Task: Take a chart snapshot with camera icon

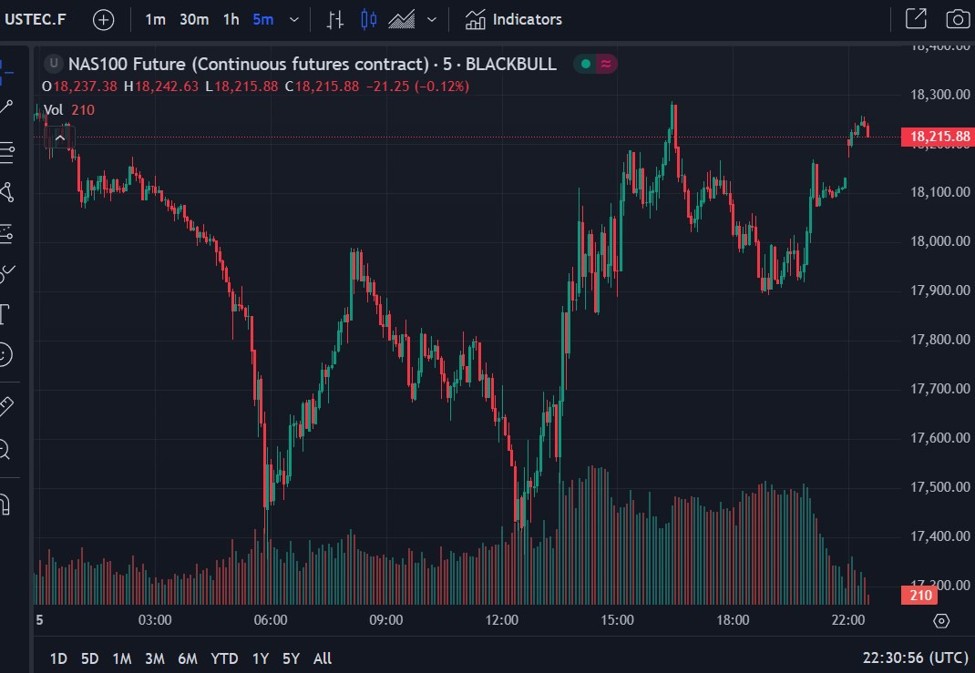Action: click(x=957, y=19)
